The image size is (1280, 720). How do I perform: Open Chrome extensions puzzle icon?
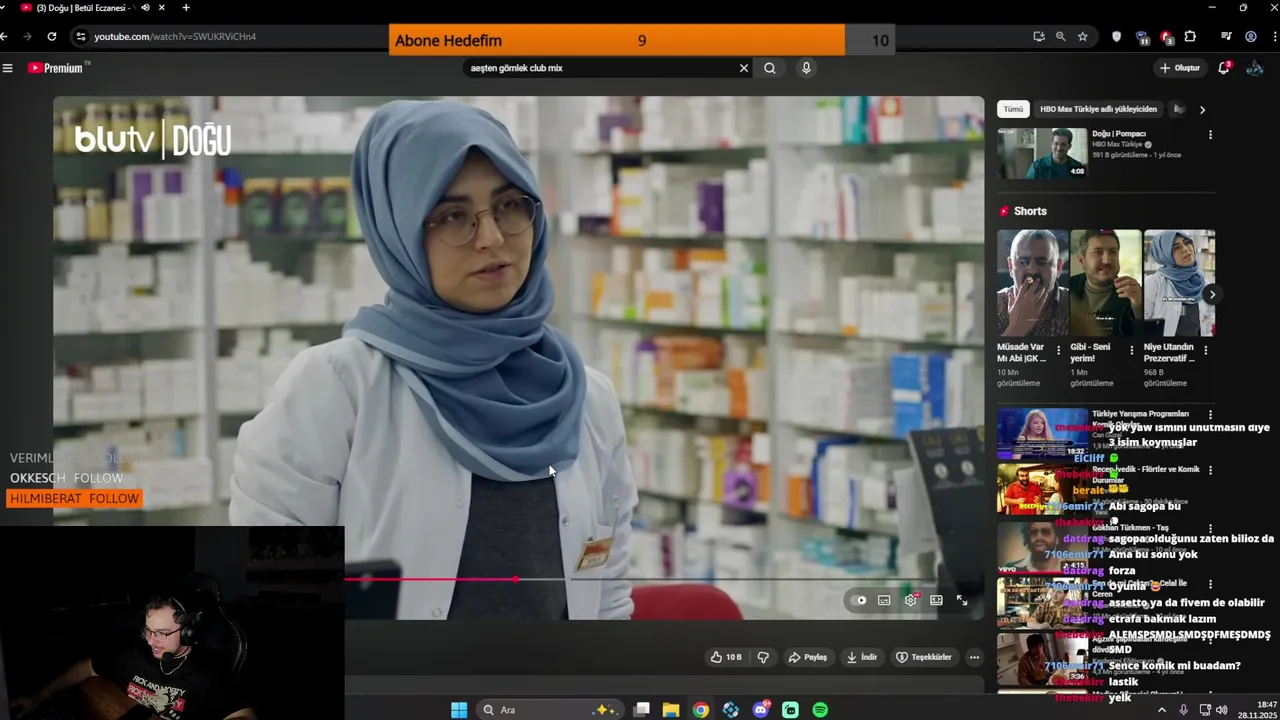(1190, 37)
